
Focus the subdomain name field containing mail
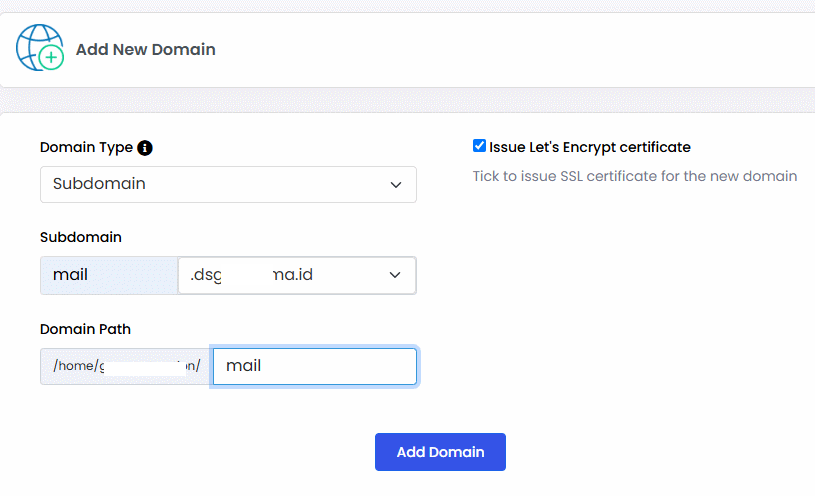tap(109, 275)
